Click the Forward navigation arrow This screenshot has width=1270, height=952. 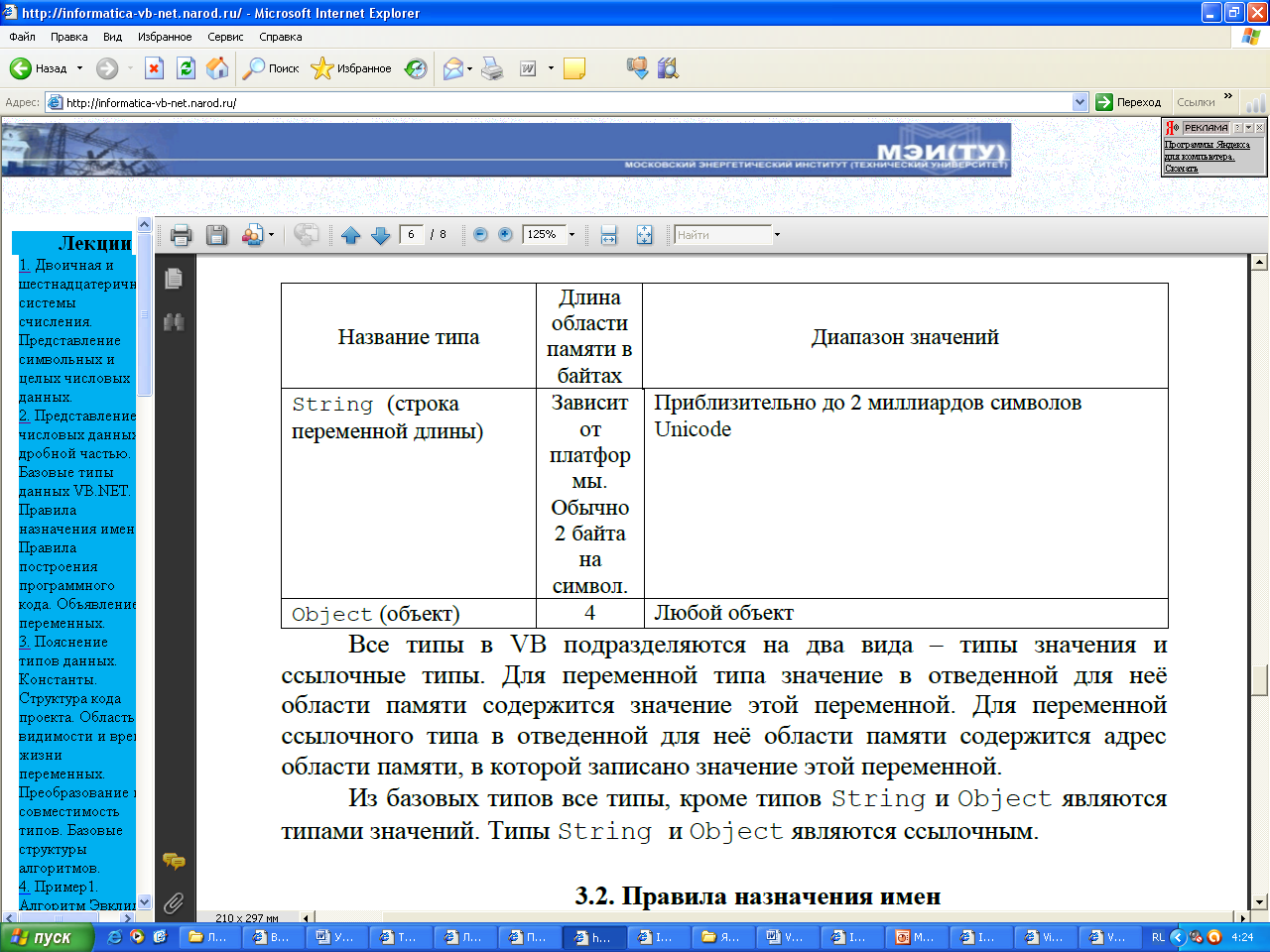click(106, 68)
